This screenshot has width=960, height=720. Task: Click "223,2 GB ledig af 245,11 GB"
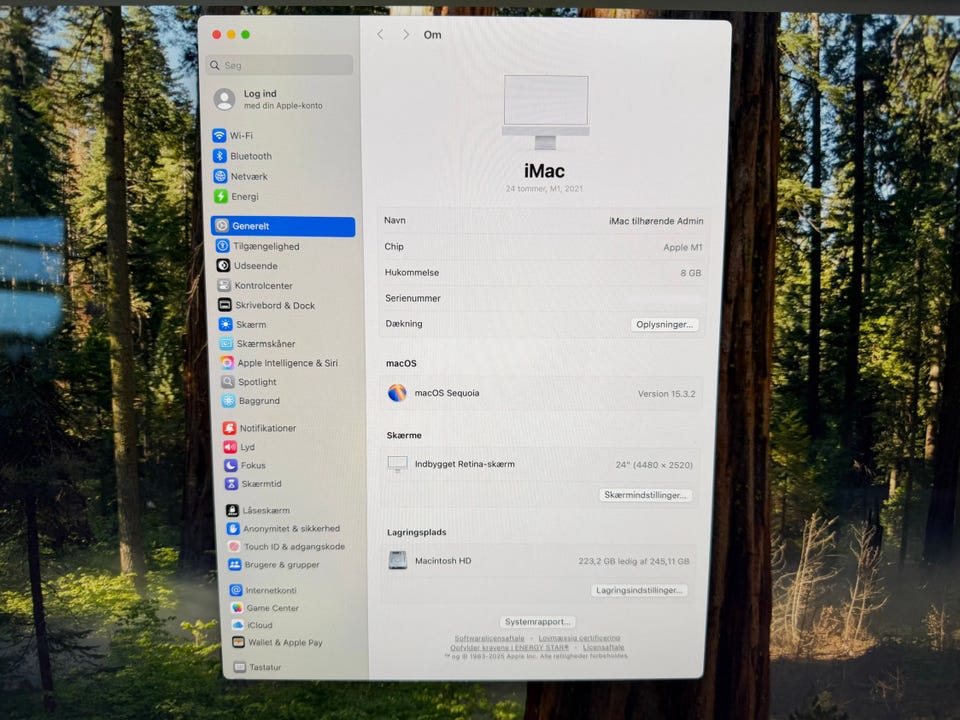[x=634, y=561]
